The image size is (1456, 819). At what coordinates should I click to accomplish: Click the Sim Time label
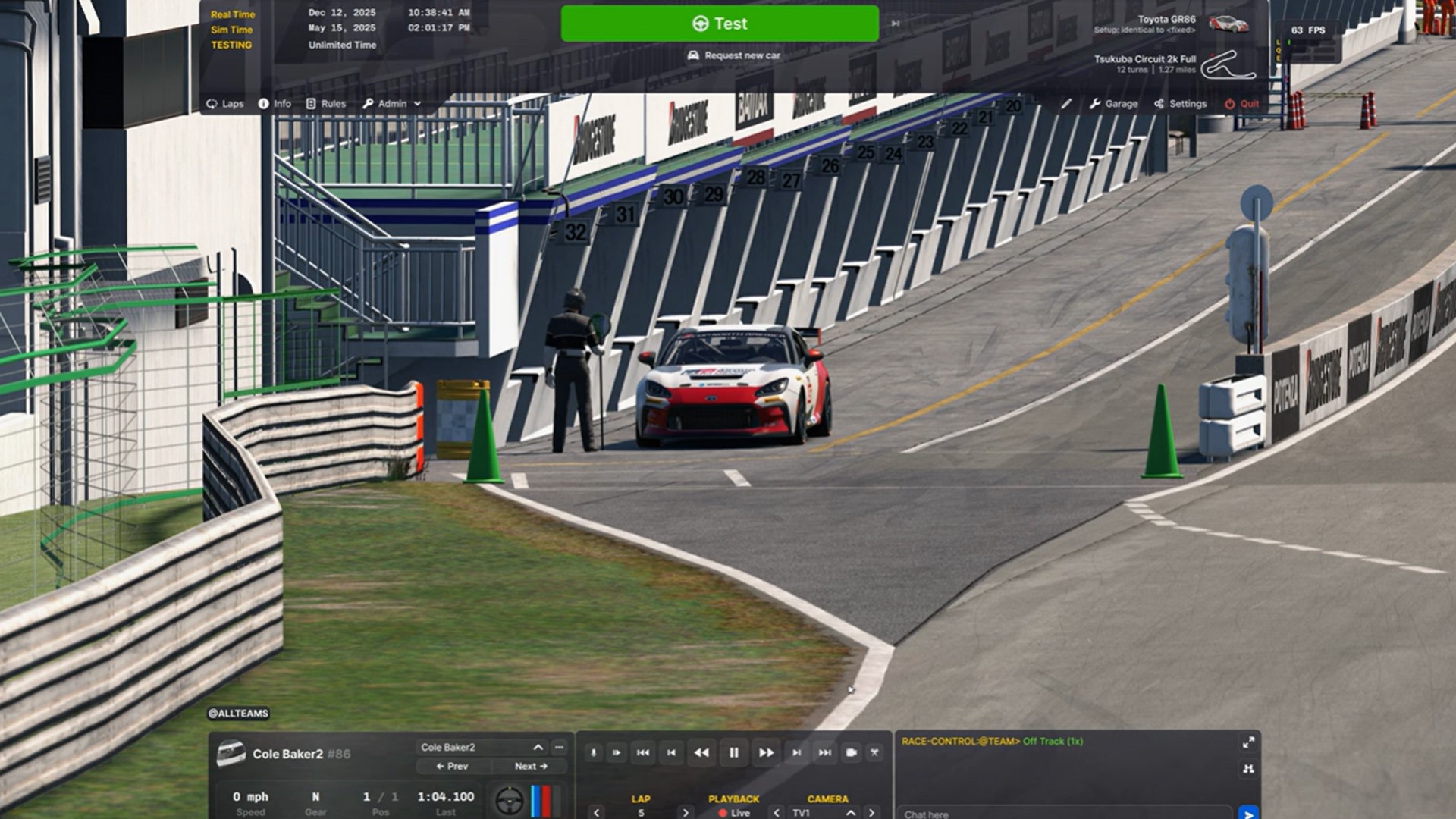click(231, 30)
